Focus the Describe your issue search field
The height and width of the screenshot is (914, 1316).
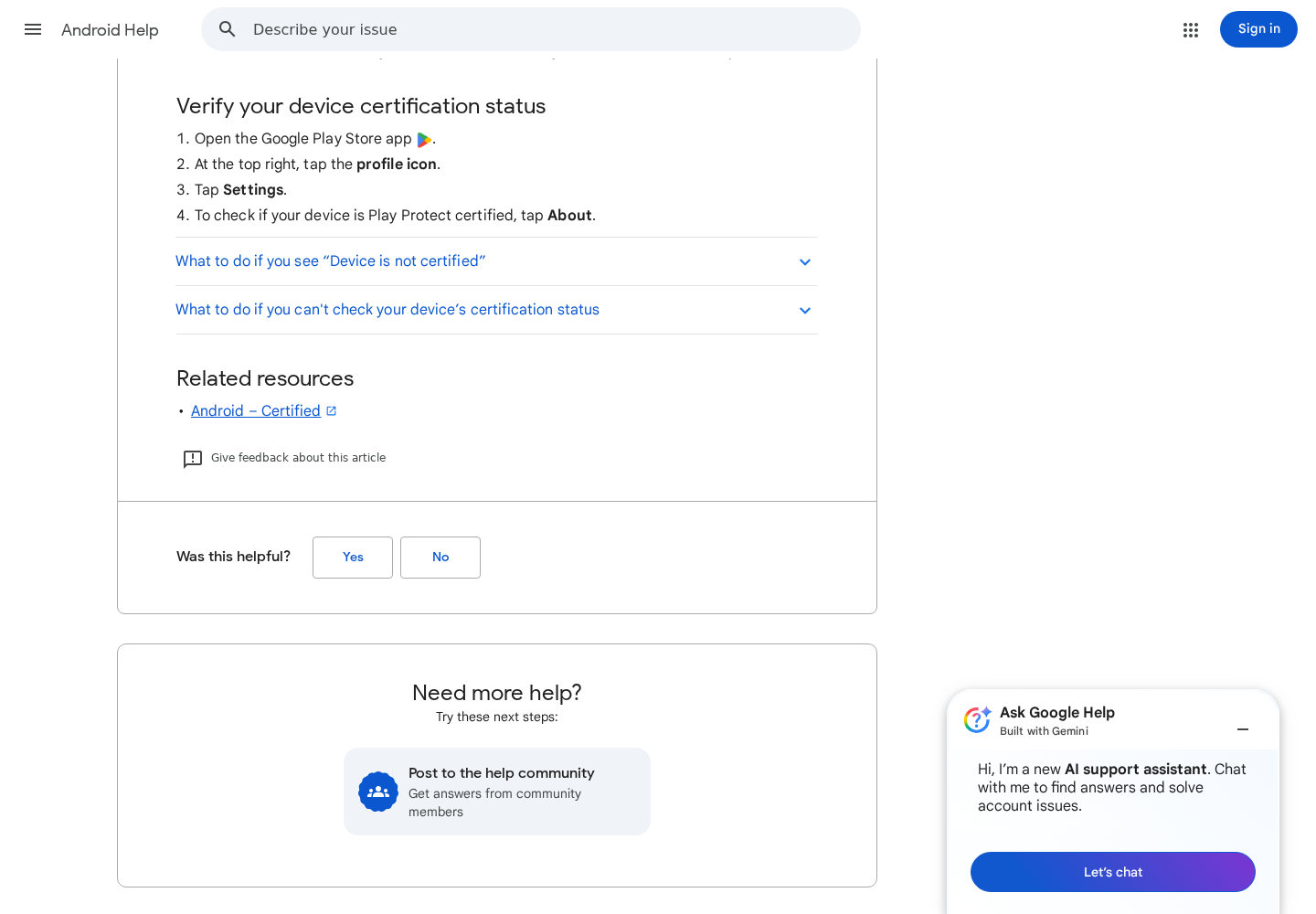click(x=531, y=29)
